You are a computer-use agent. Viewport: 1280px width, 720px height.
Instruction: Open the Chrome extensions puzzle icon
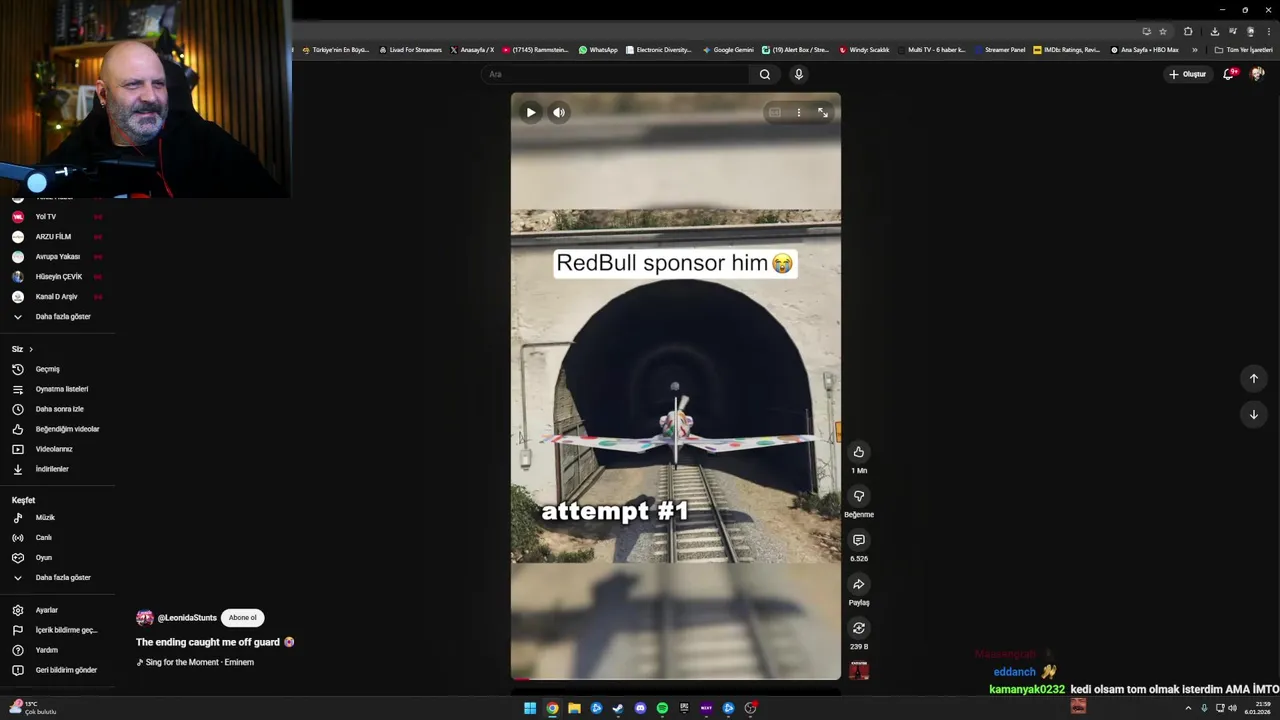[x=1188, y=31]
